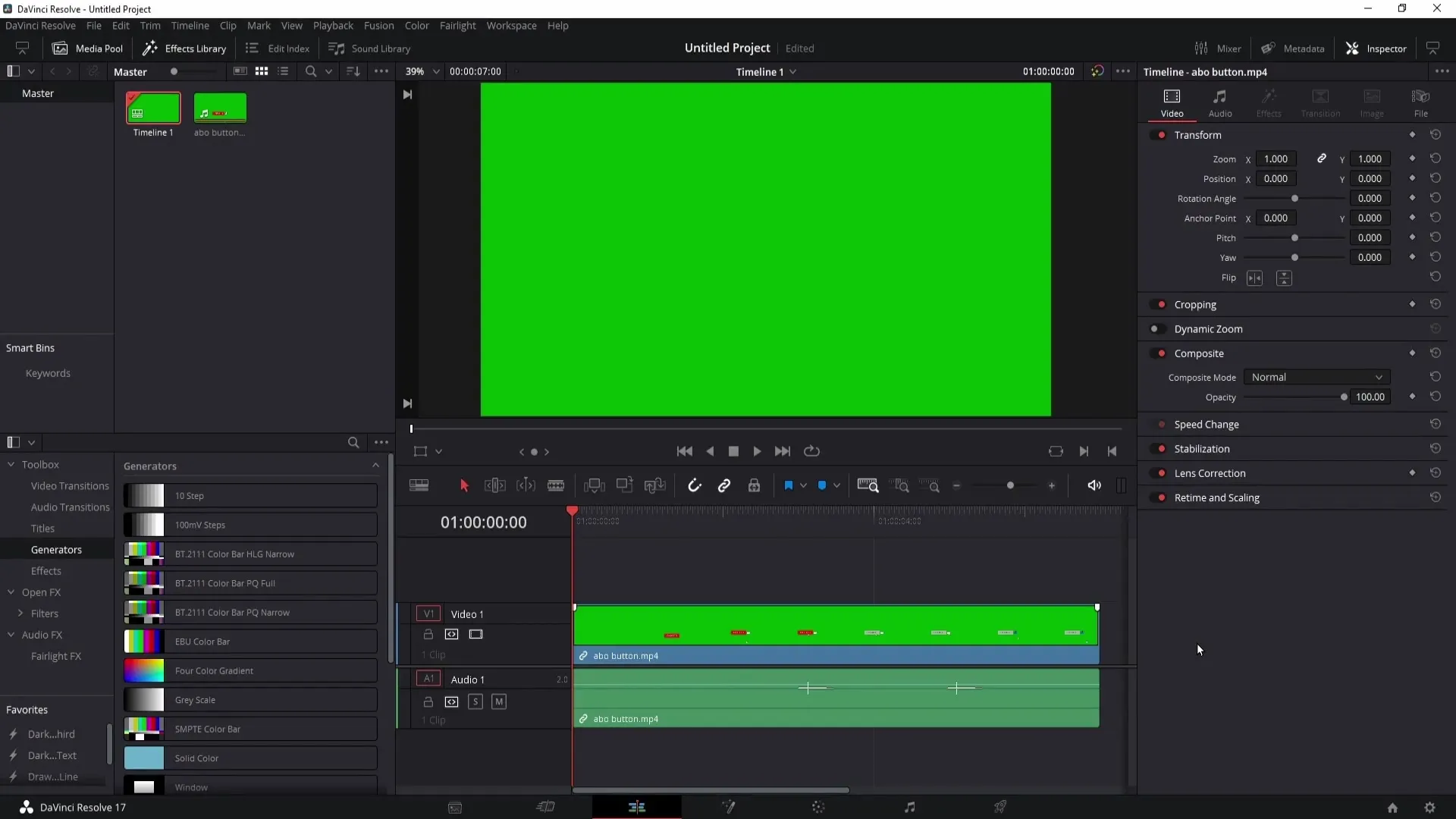
Task: Expand the Composite section in Inspector
Action: click(x=1199, y=353)
